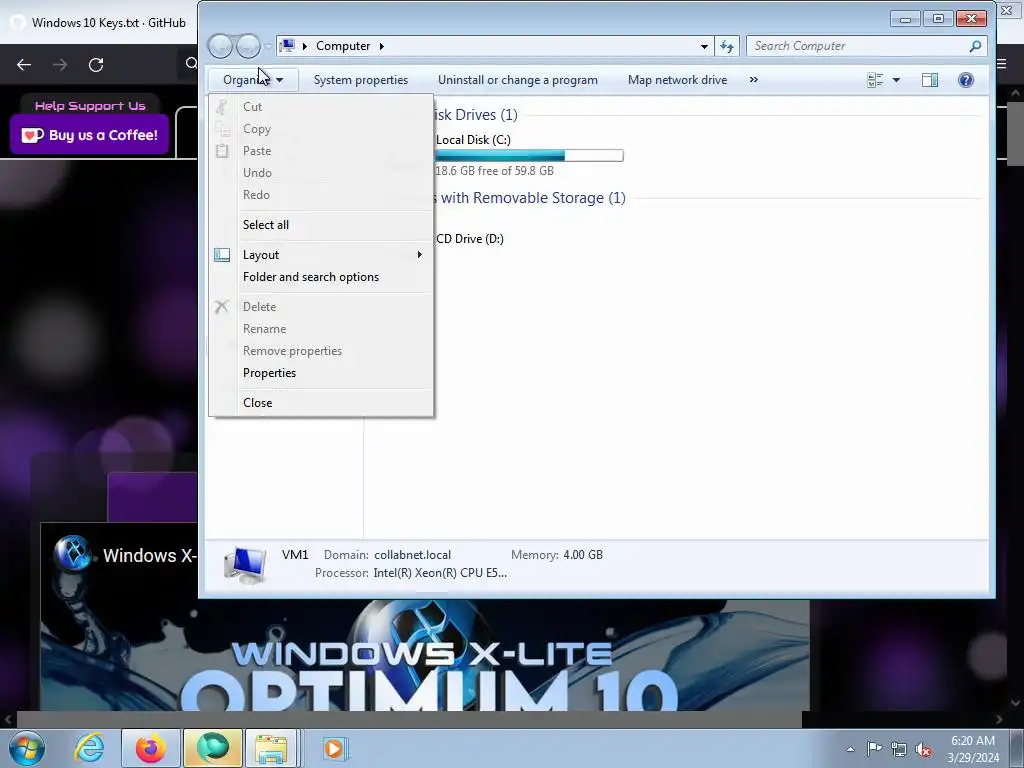Viewport: 1024px width, 768px height.
Task: Click the 4.00 GB memory value
Action: [583, 555]
